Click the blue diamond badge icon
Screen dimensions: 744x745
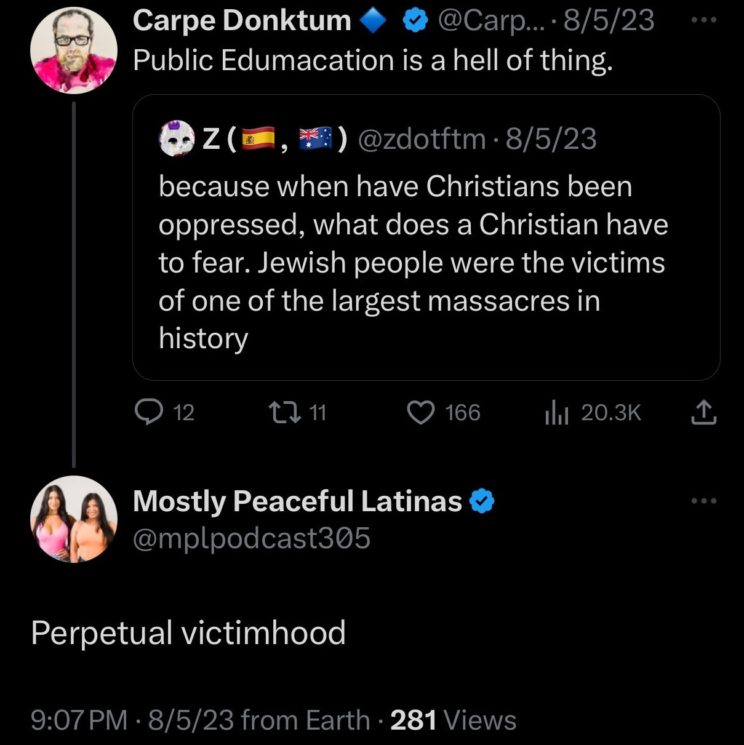373,20
